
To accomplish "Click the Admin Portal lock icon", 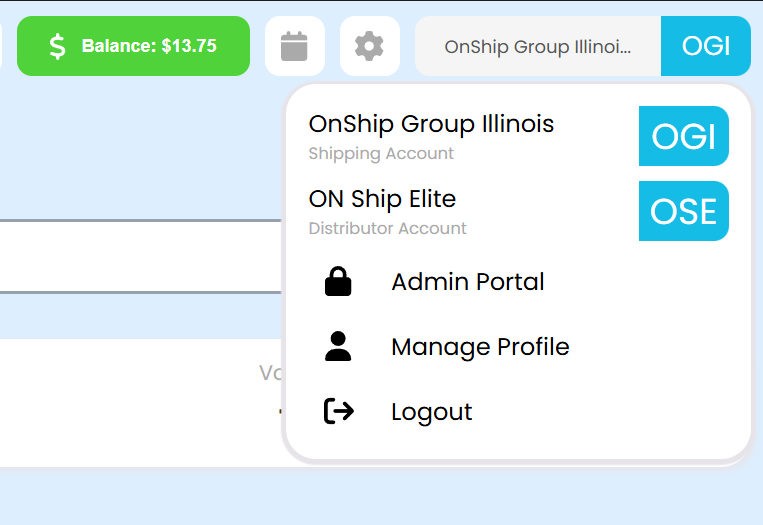I will 338,282.
